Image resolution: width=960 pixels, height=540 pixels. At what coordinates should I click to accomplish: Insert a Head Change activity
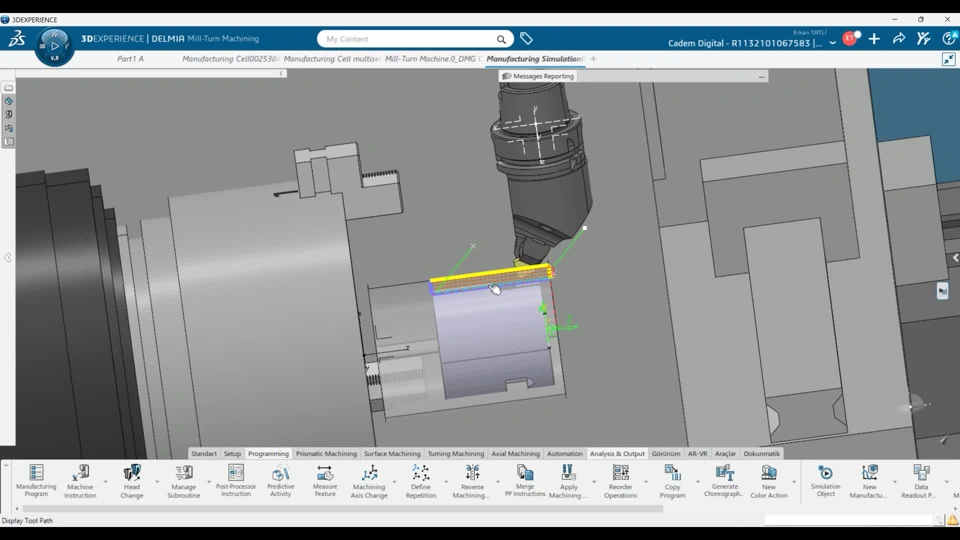pos(132,474)
